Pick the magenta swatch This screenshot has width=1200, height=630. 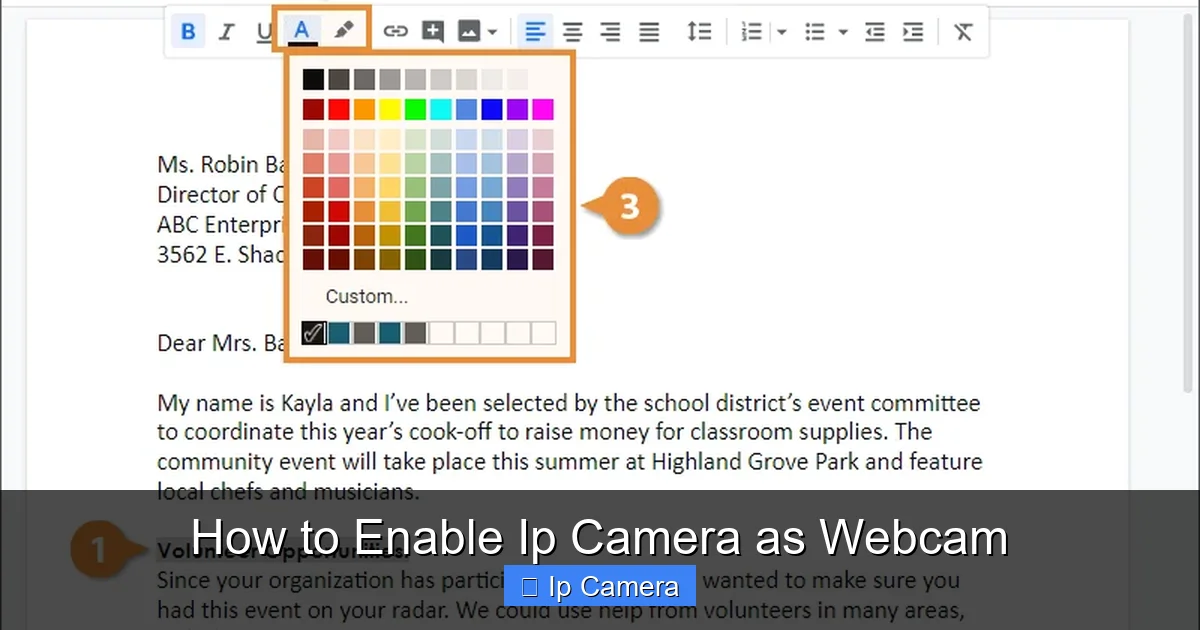[543, 109]
